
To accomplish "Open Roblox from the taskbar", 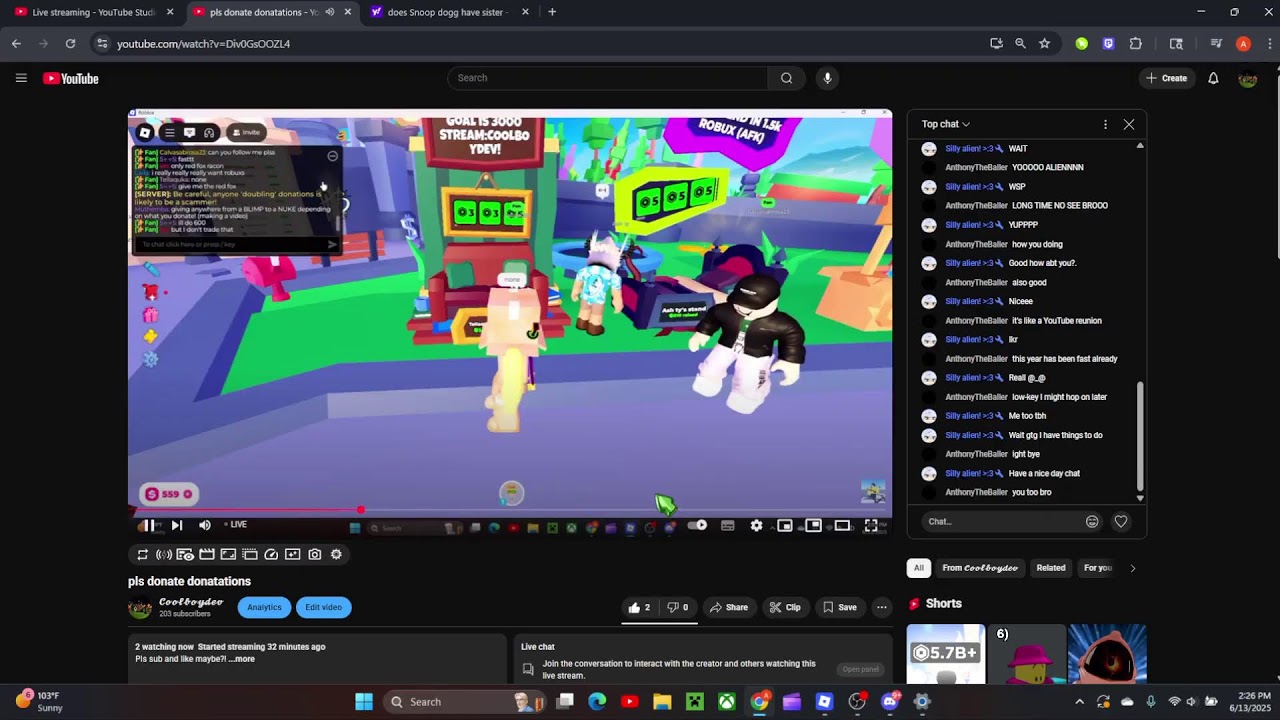I will [x=824, y=701].
